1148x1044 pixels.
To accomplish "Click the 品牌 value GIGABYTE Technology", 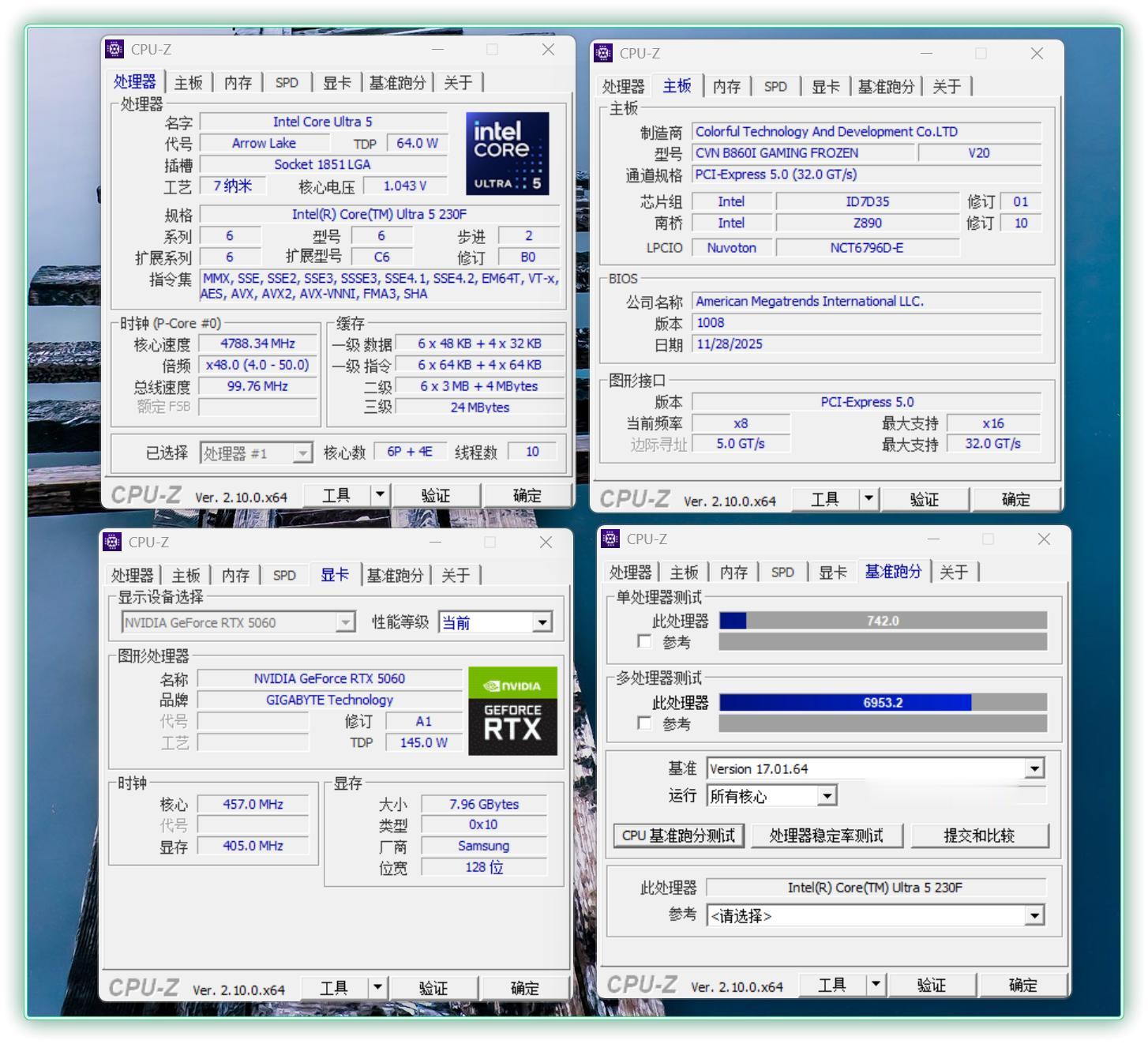I will point(329,700).
